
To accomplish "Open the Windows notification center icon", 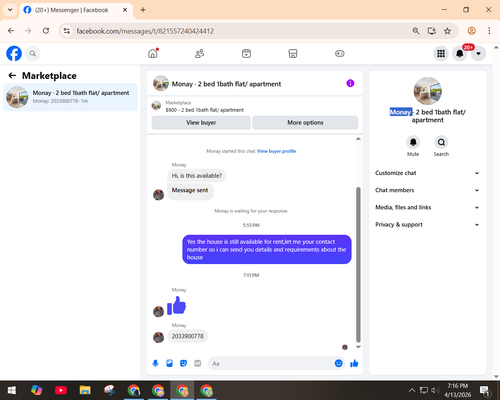I will tap(485, 390).
